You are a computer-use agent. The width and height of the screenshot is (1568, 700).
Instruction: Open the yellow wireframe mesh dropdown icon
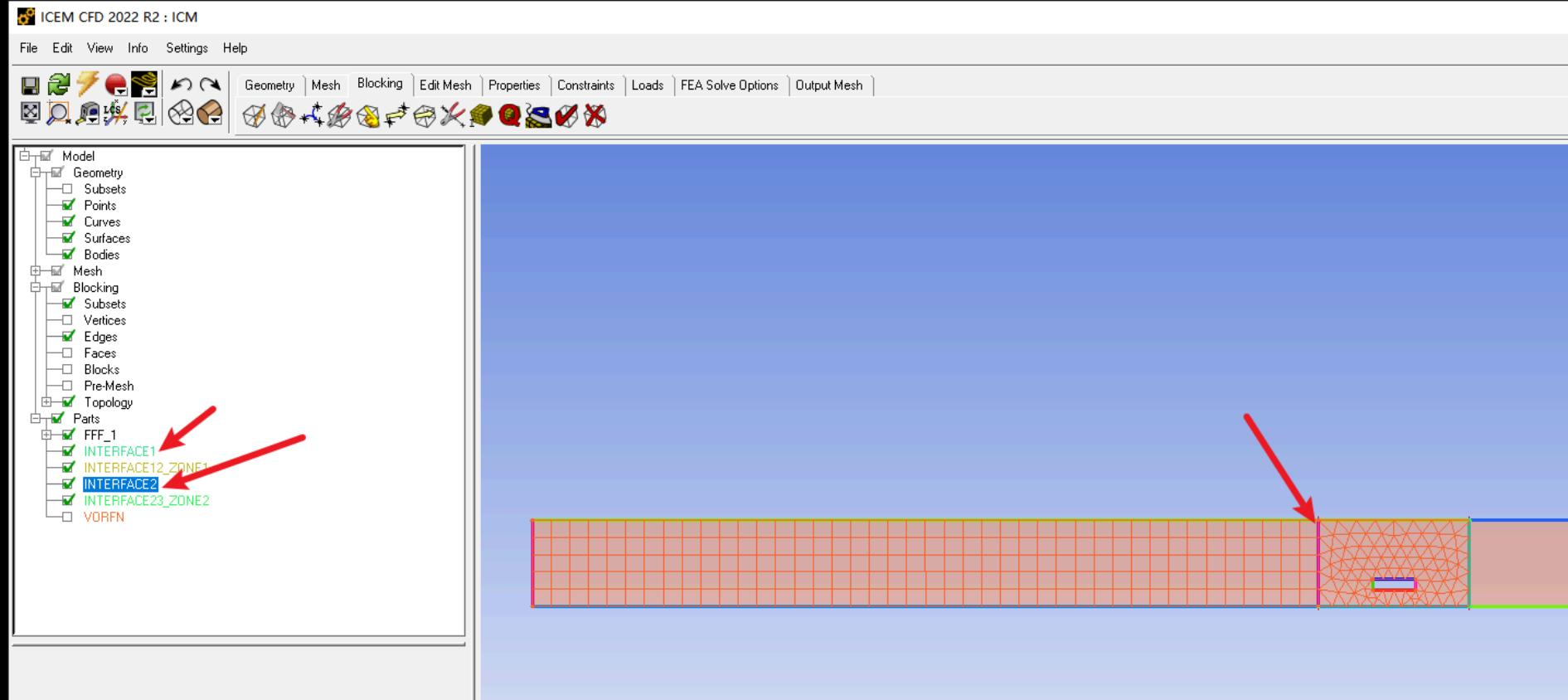click(143, 85)
